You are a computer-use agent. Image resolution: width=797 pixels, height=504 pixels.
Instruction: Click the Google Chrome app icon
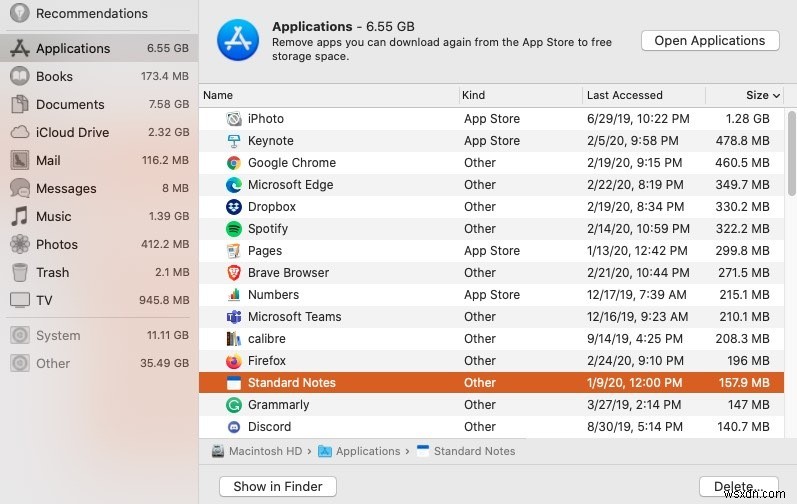234,163
